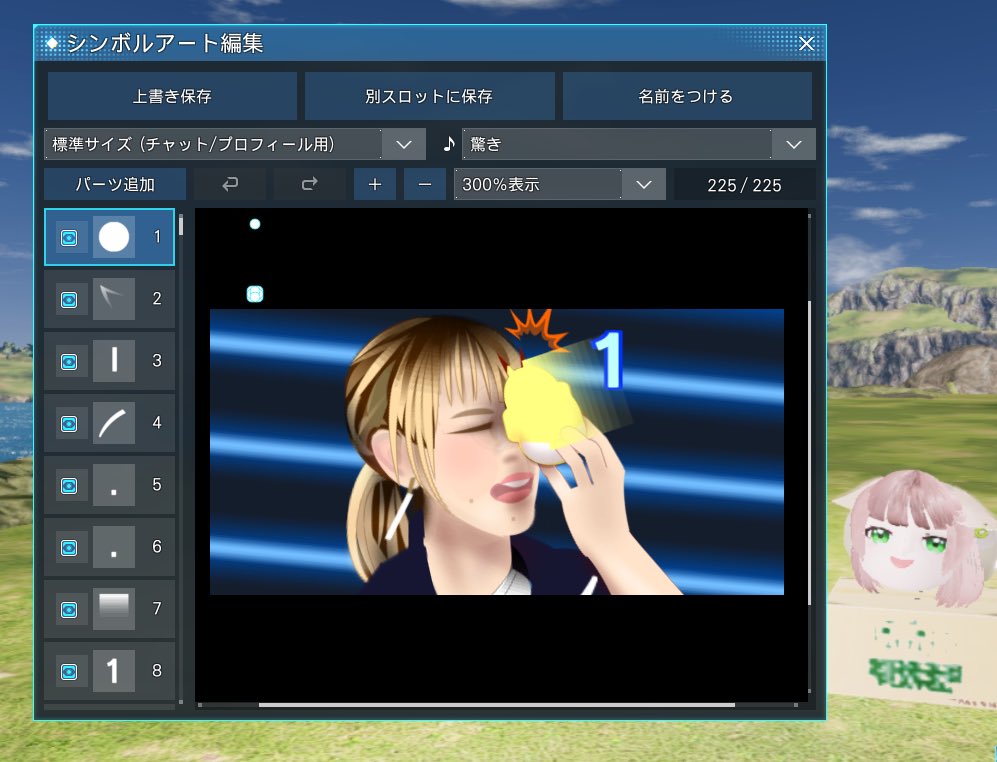This screenshot has height=762, width=997.
Task: Click 名前をつける button
Action: (687, 96)
